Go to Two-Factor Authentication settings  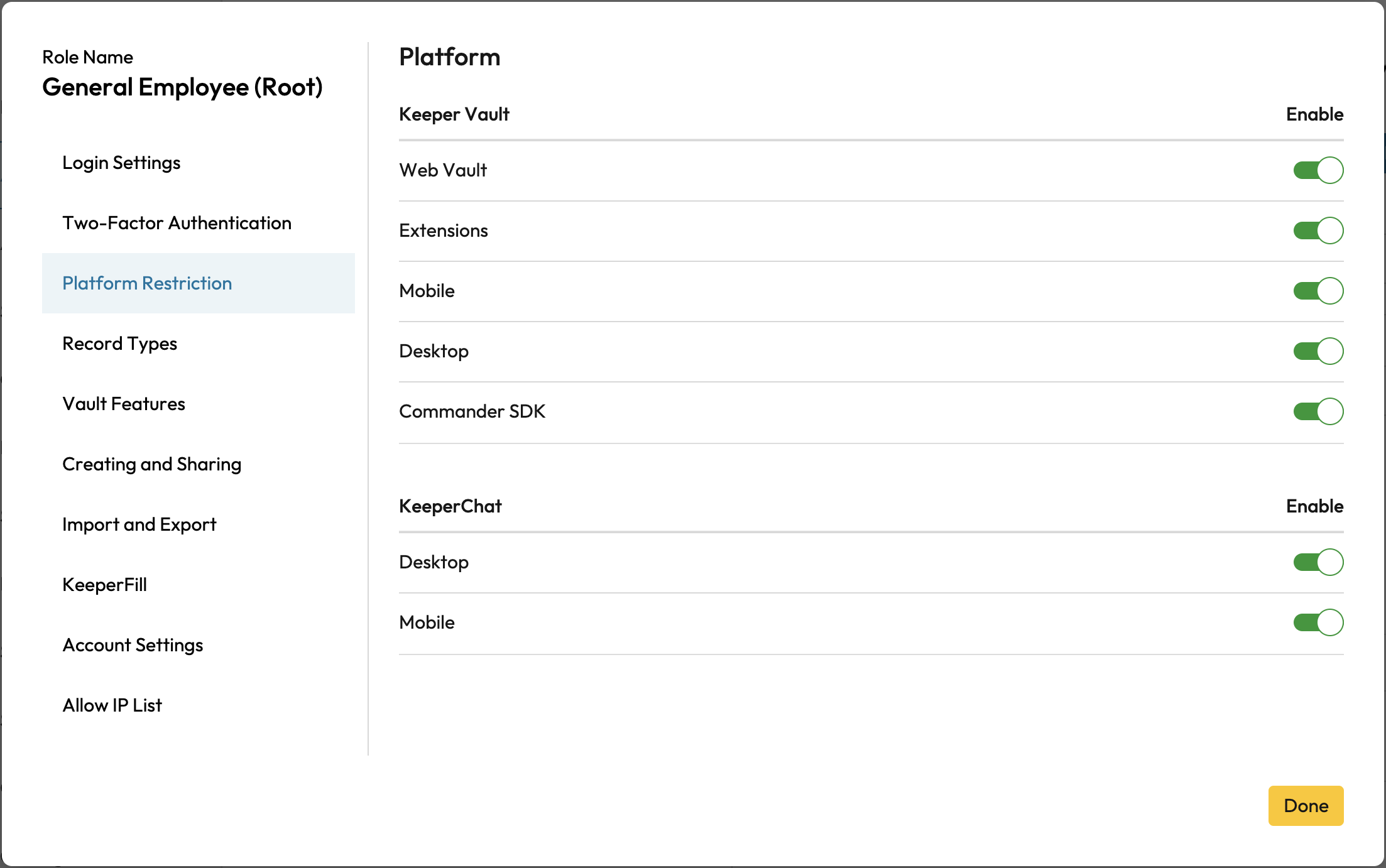tap(177, 223)
